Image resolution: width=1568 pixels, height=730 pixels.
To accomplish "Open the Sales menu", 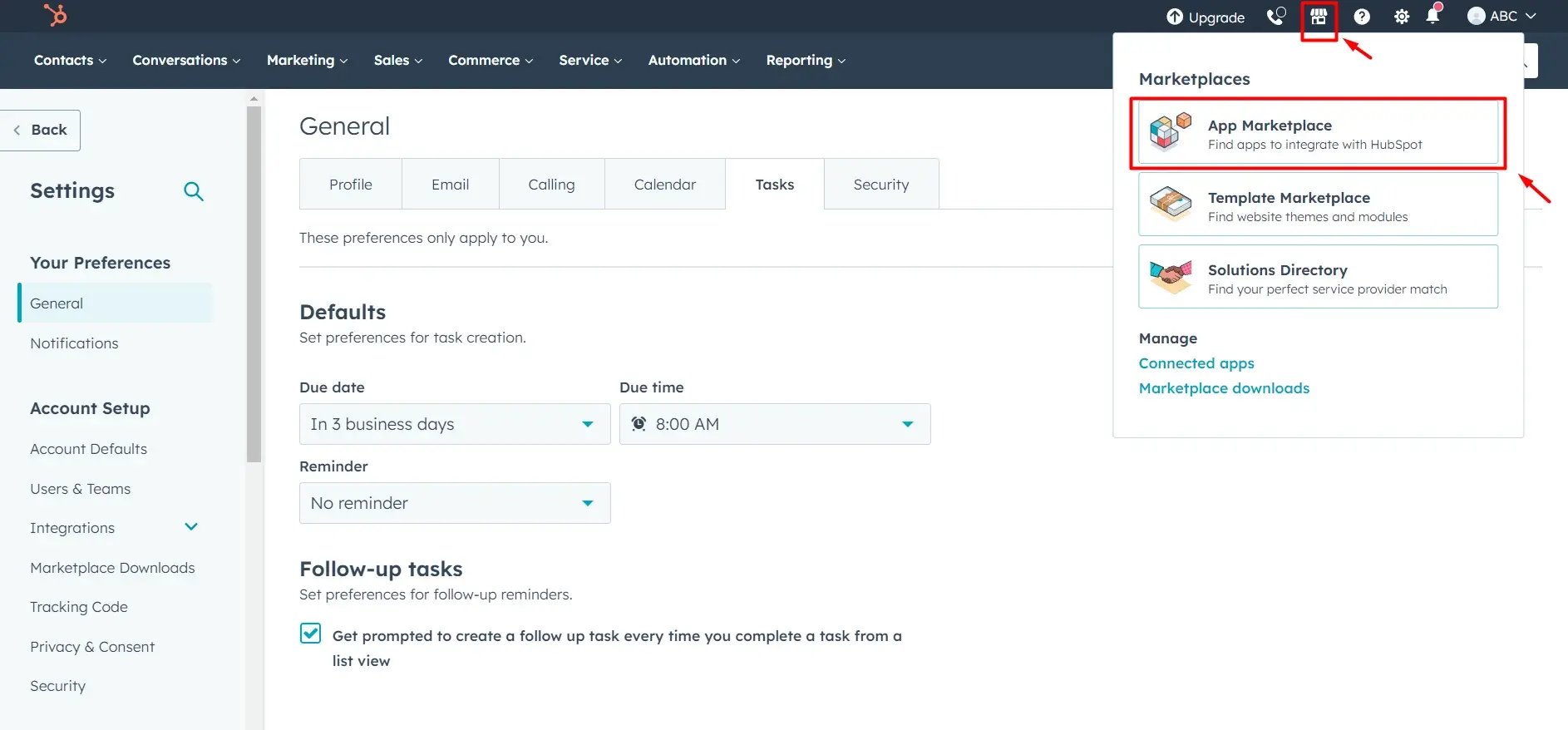I will pos(398,60).
